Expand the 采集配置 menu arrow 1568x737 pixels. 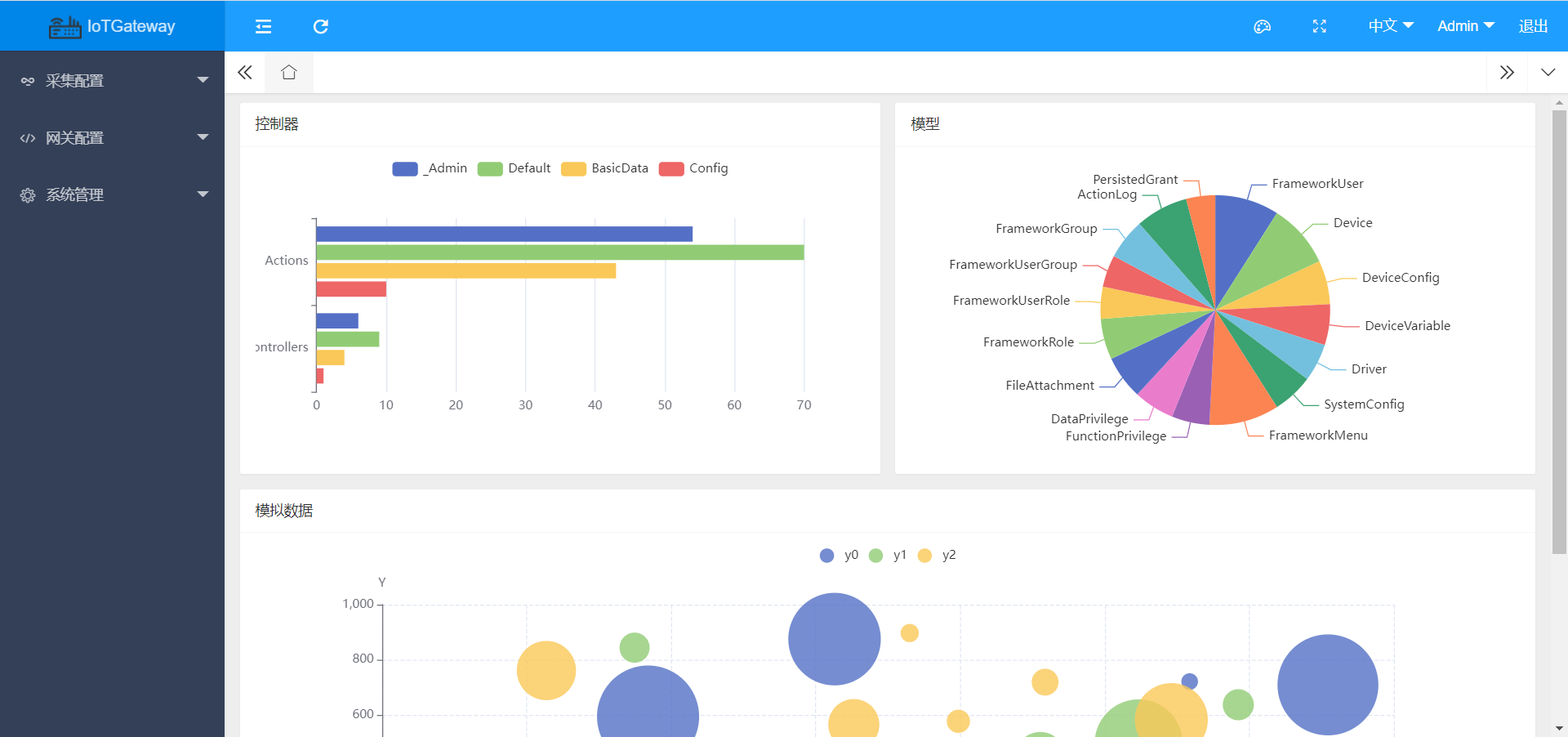point(203,80)
